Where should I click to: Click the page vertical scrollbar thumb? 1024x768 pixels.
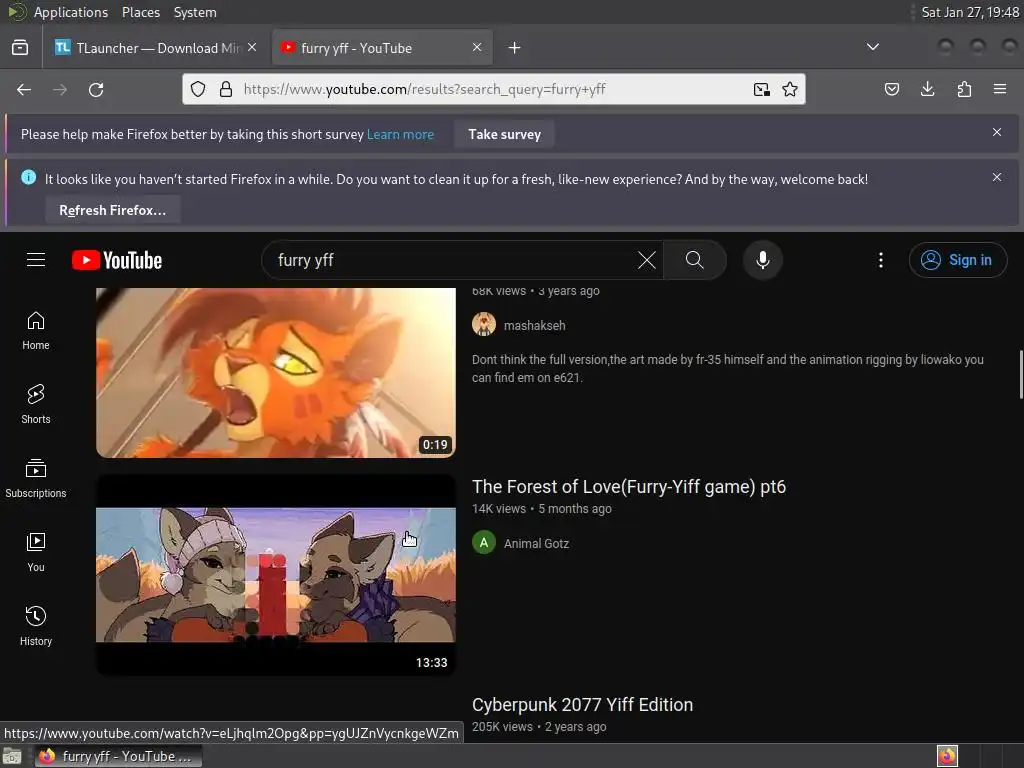click(1020, 374)
